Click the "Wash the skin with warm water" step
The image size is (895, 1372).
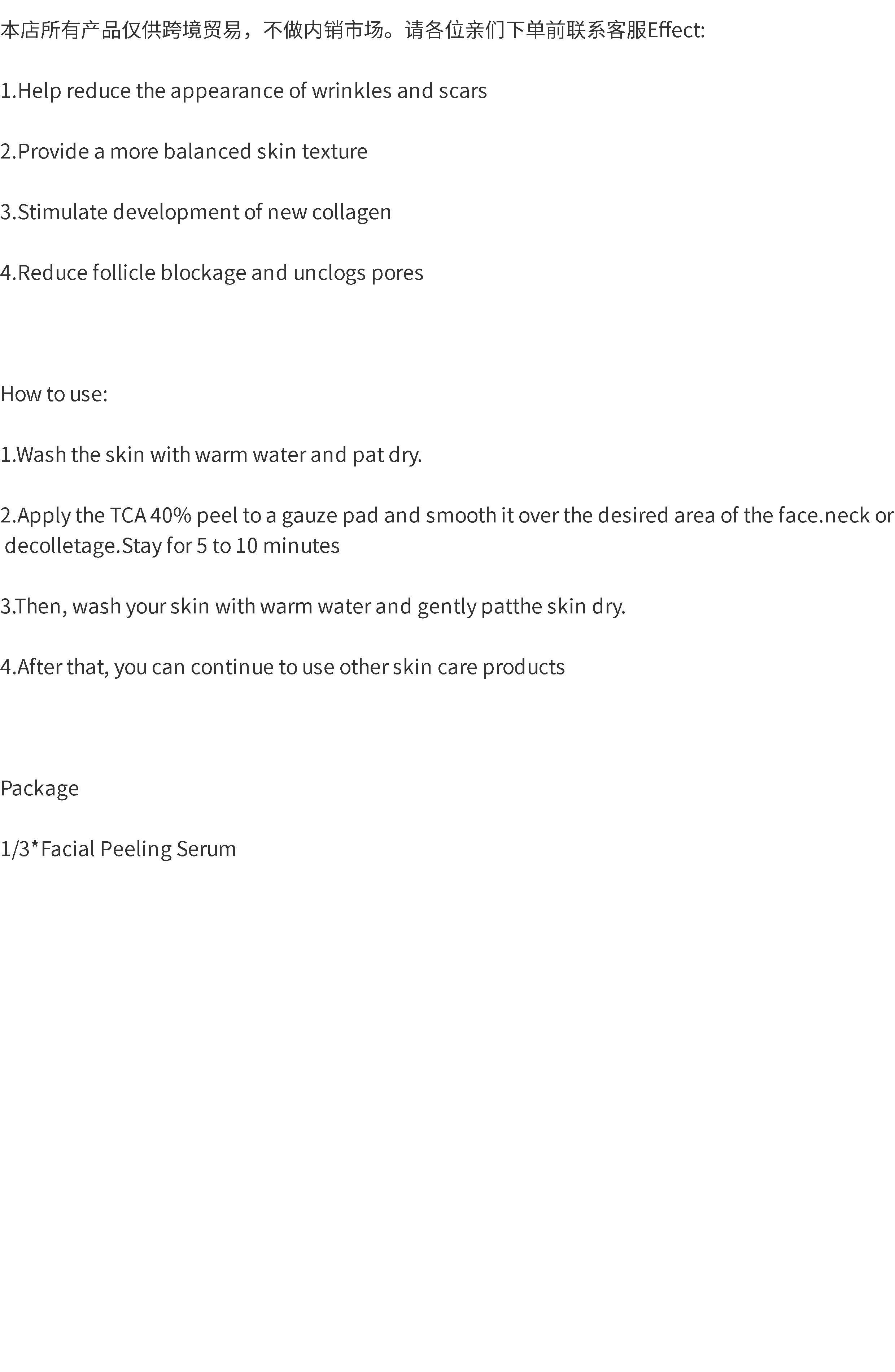coord(211,455)
